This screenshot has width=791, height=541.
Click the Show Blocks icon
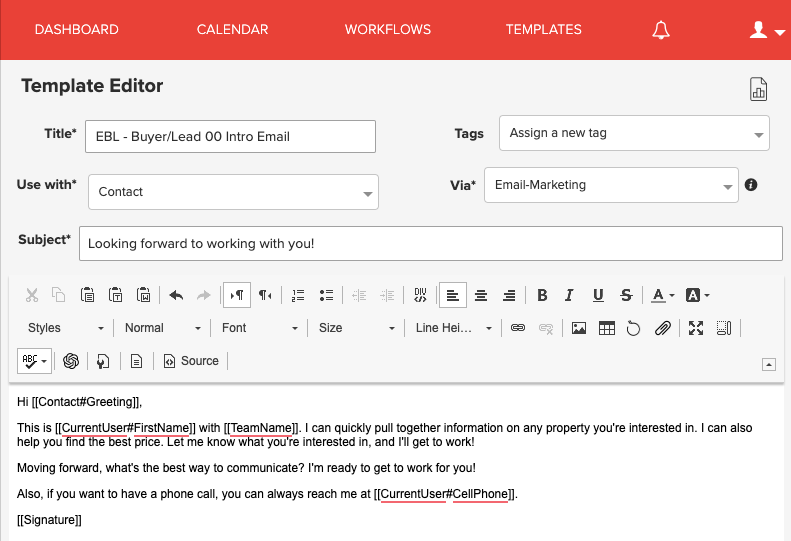(724, 328)
